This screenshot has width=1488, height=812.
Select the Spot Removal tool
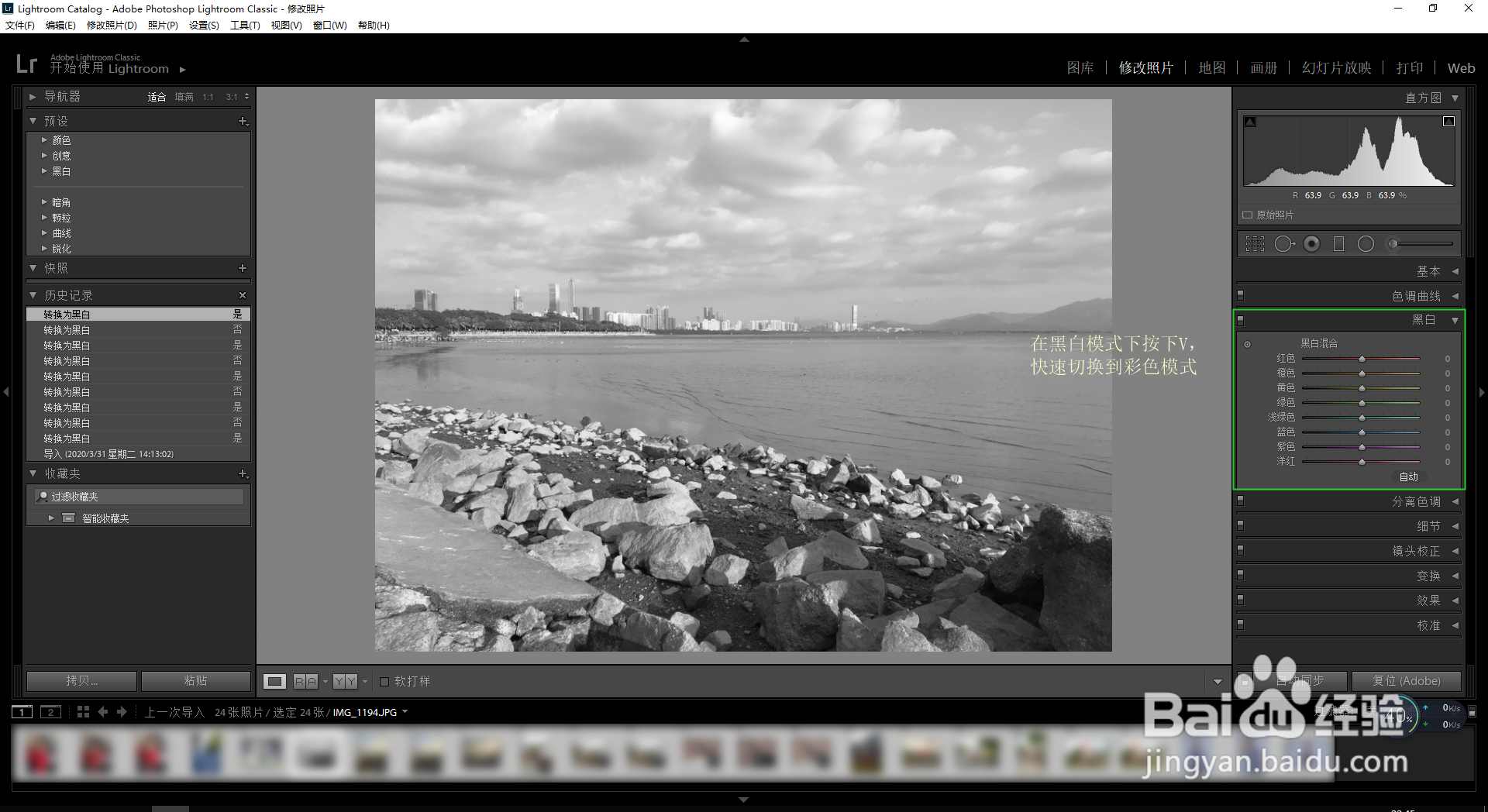(x=1284, y=243)
